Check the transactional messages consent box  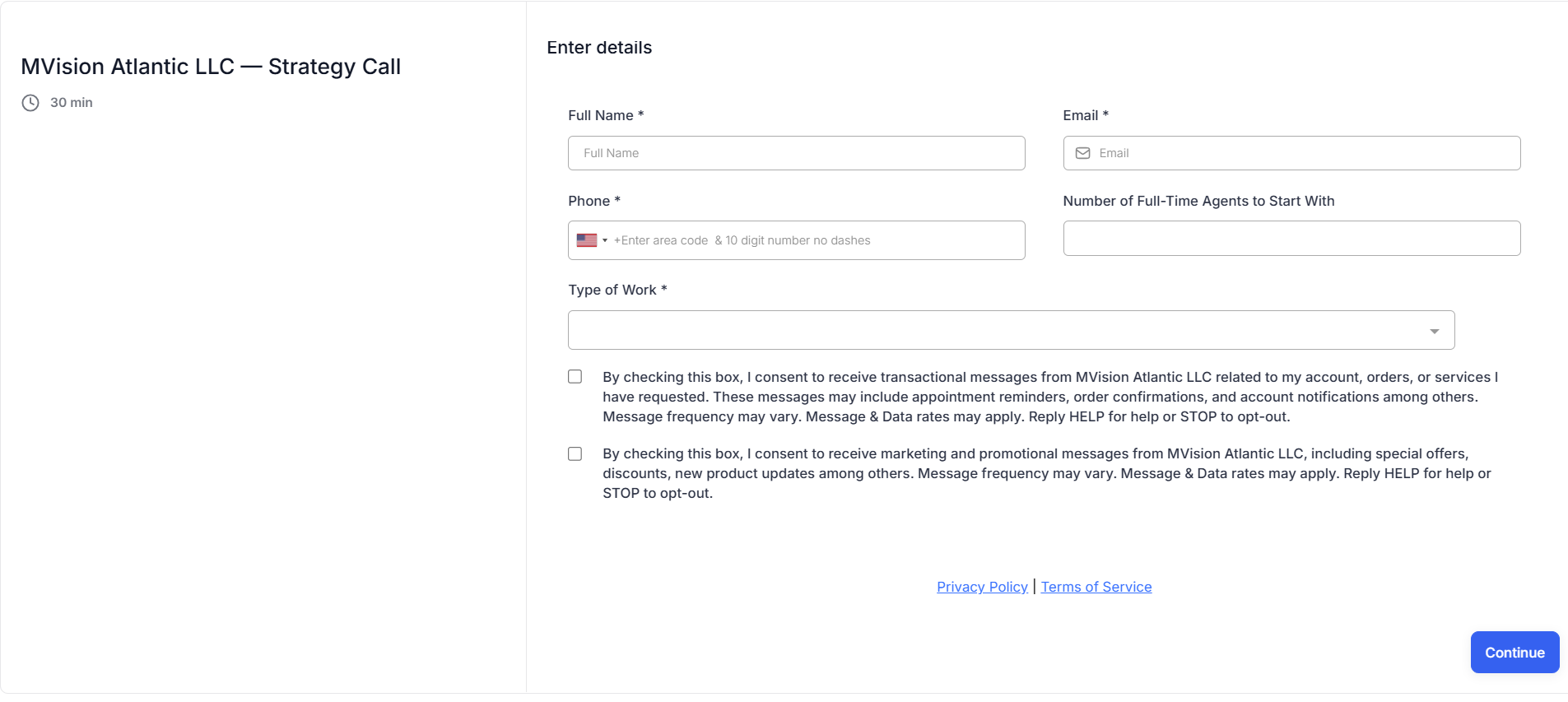575,376
